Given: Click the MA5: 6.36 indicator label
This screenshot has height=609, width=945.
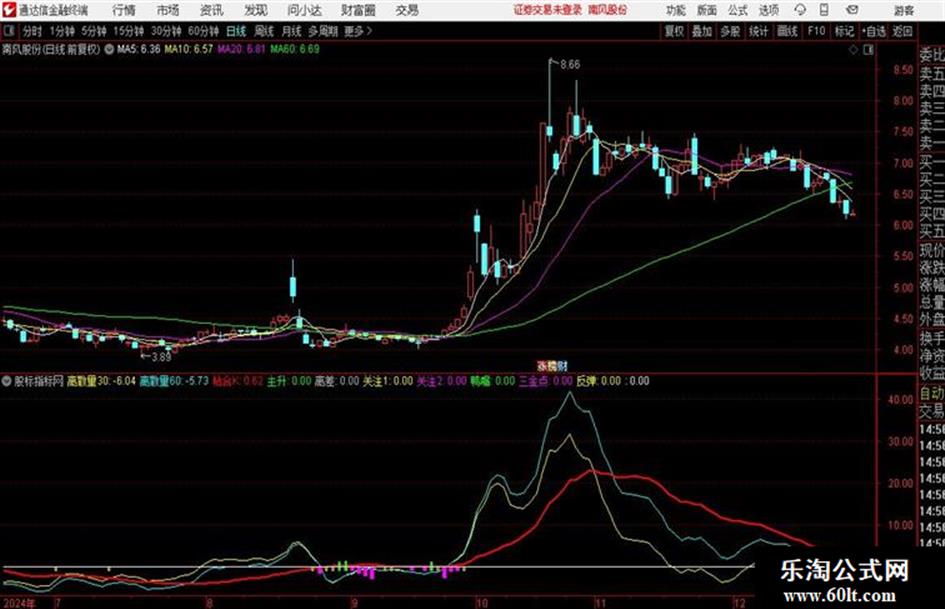Looking at the screenshot, I should (139, 49).
